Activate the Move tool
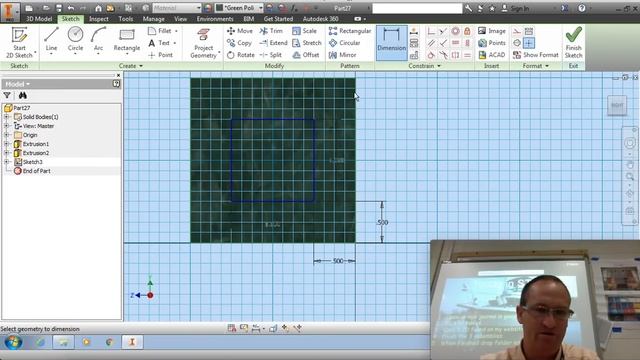The image size is (640, 360). [x=240, y=31]
